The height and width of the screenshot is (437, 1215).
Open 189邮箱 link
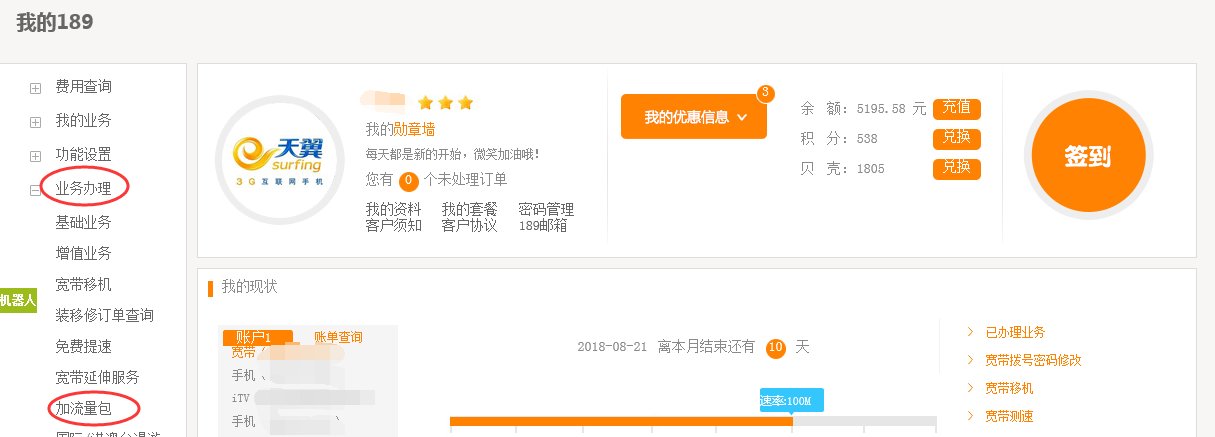coord(543,226)
